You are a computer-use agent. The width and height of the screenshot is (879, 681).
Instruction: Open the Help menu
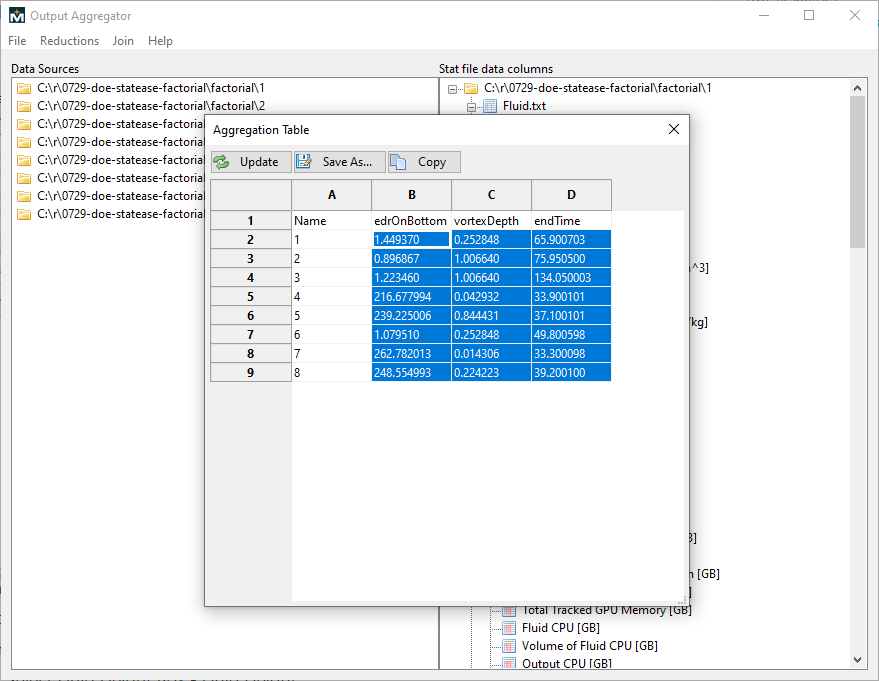point(160,41)
